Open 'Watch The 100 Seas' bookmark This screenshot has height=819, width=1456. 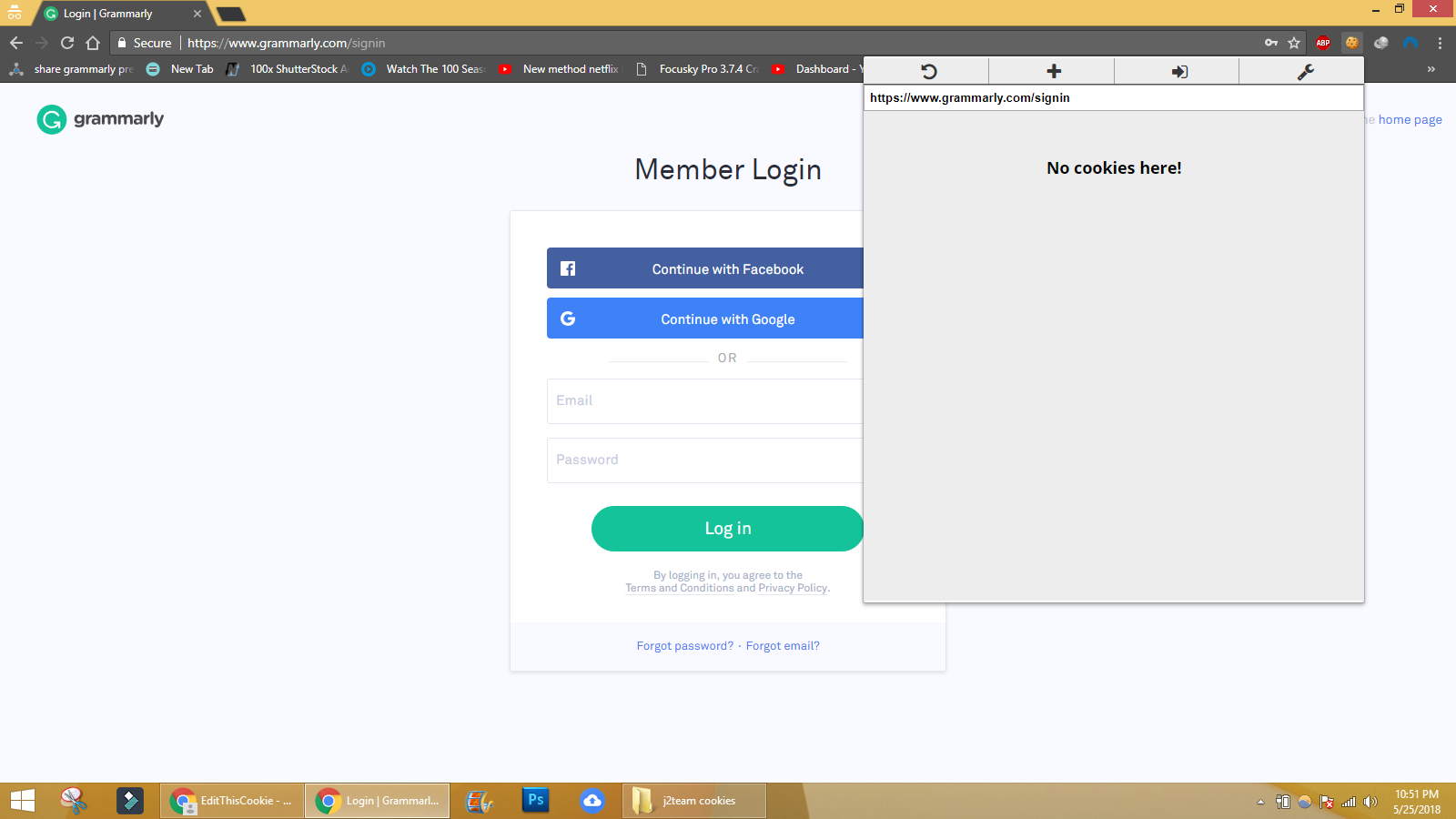pos(423,69)
